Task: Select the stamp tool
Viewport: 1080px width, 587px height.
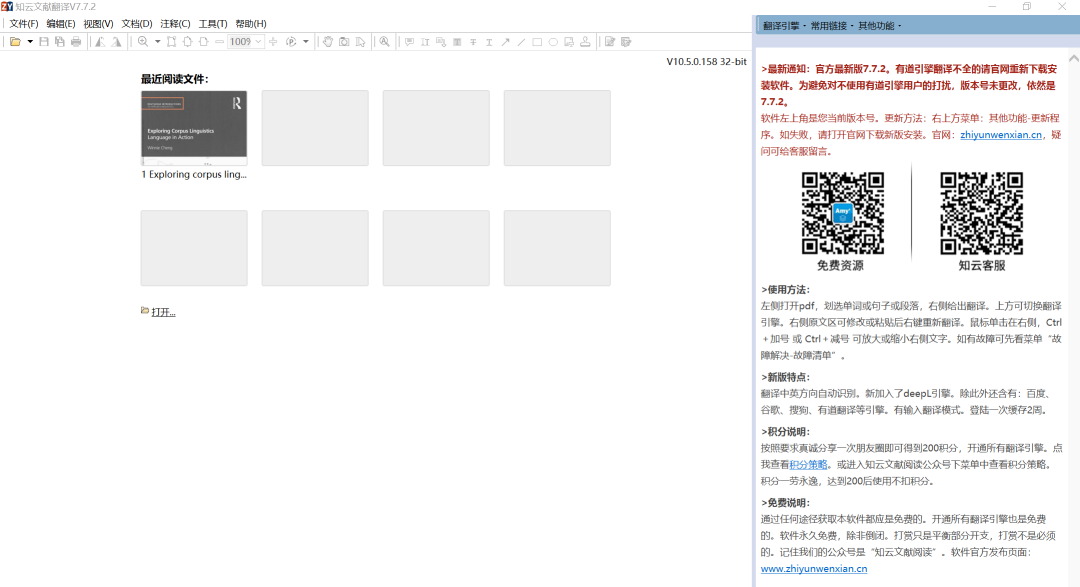Action: (x=585, y=42)
